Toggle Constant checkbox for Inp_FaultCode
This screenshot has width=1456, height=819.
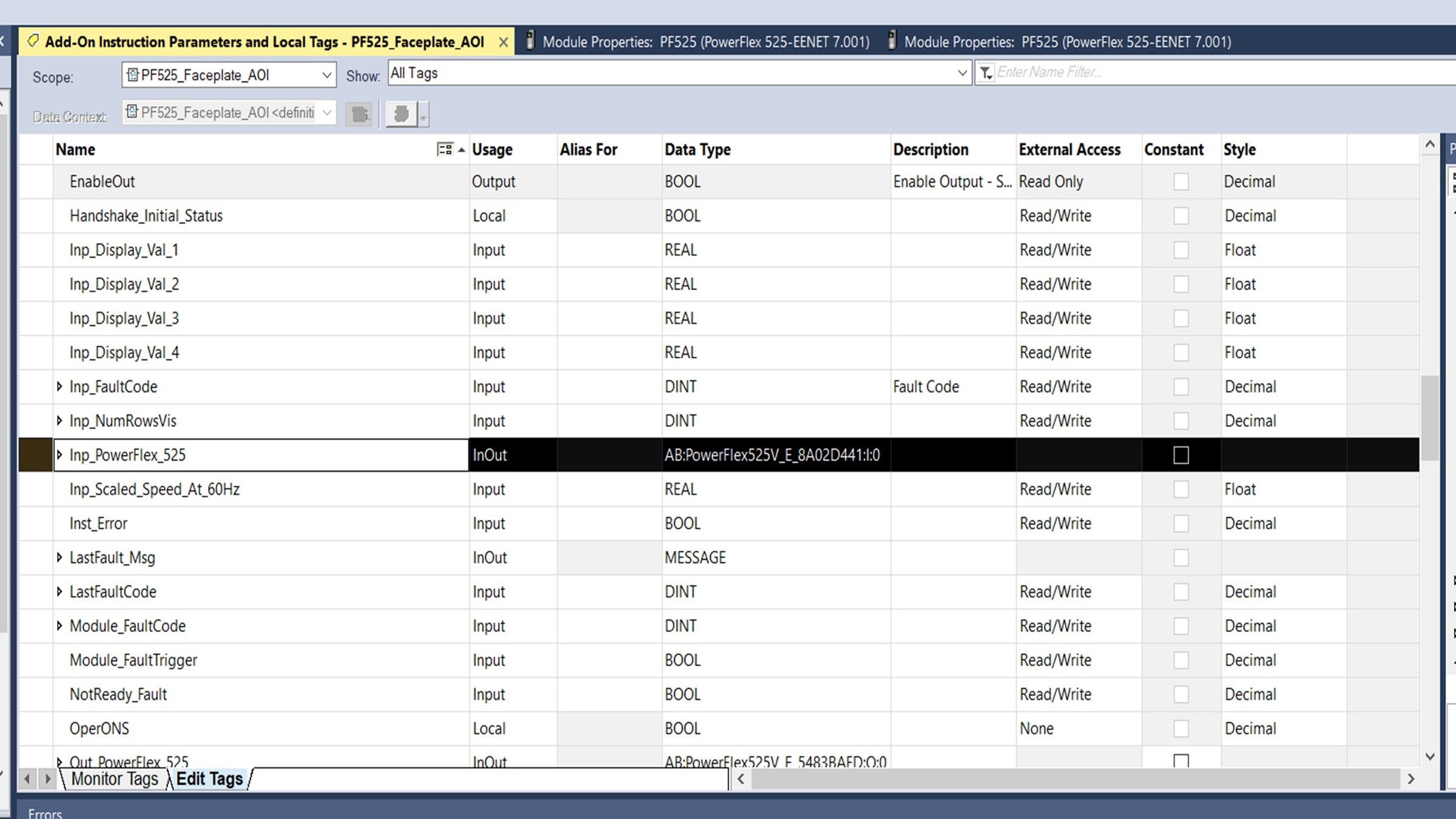coord(1181,386)
